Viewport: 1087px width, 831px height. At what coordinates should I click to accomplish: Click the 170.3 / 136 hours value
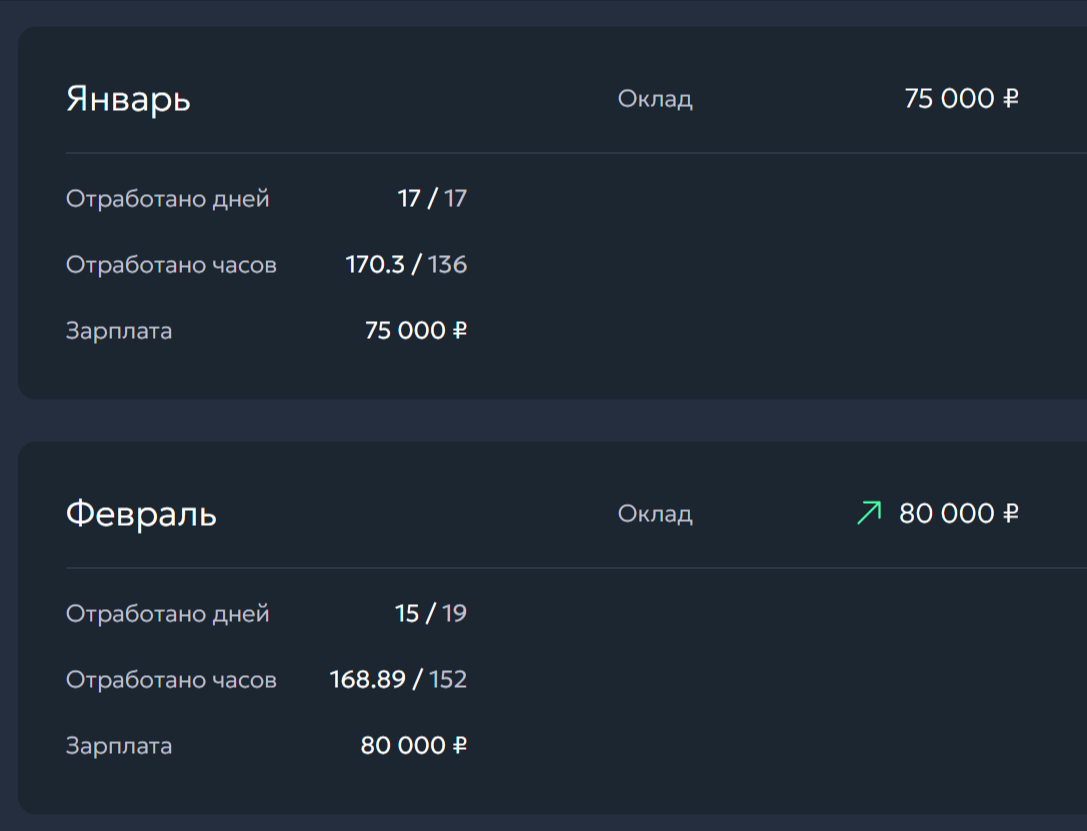click(406, 265)
